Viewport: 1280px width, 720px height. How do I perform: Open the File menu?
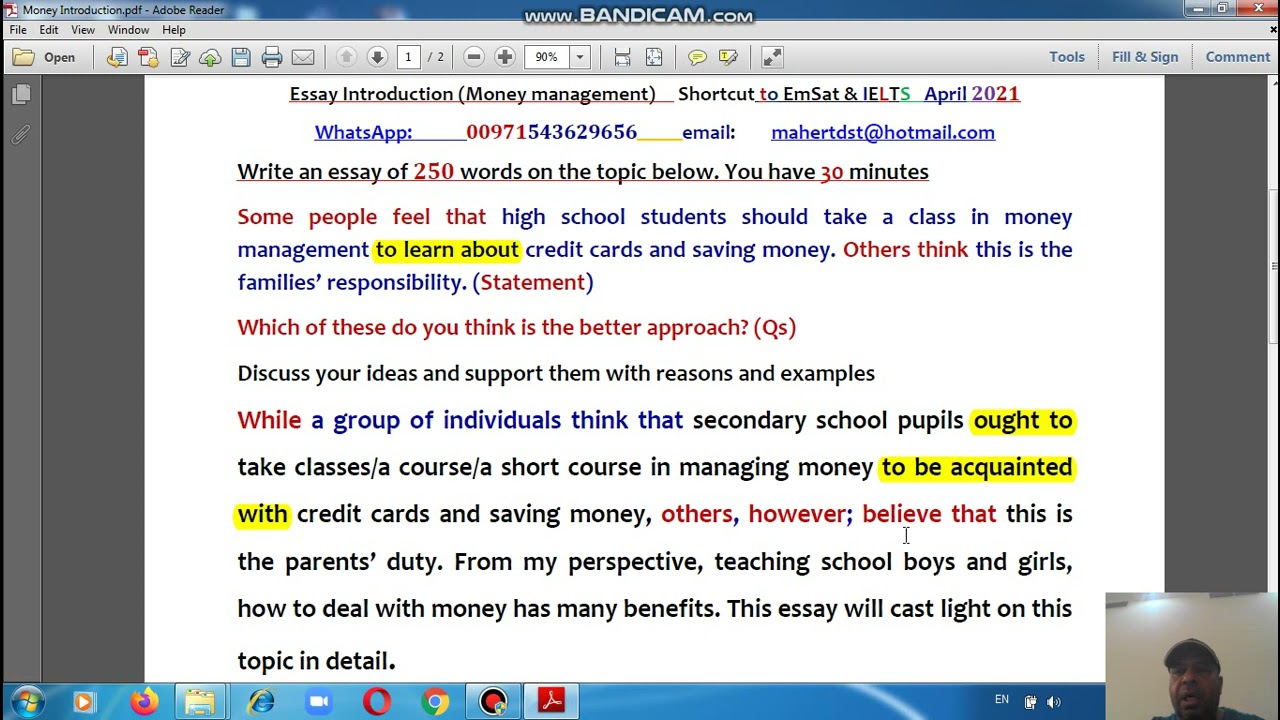18,30
